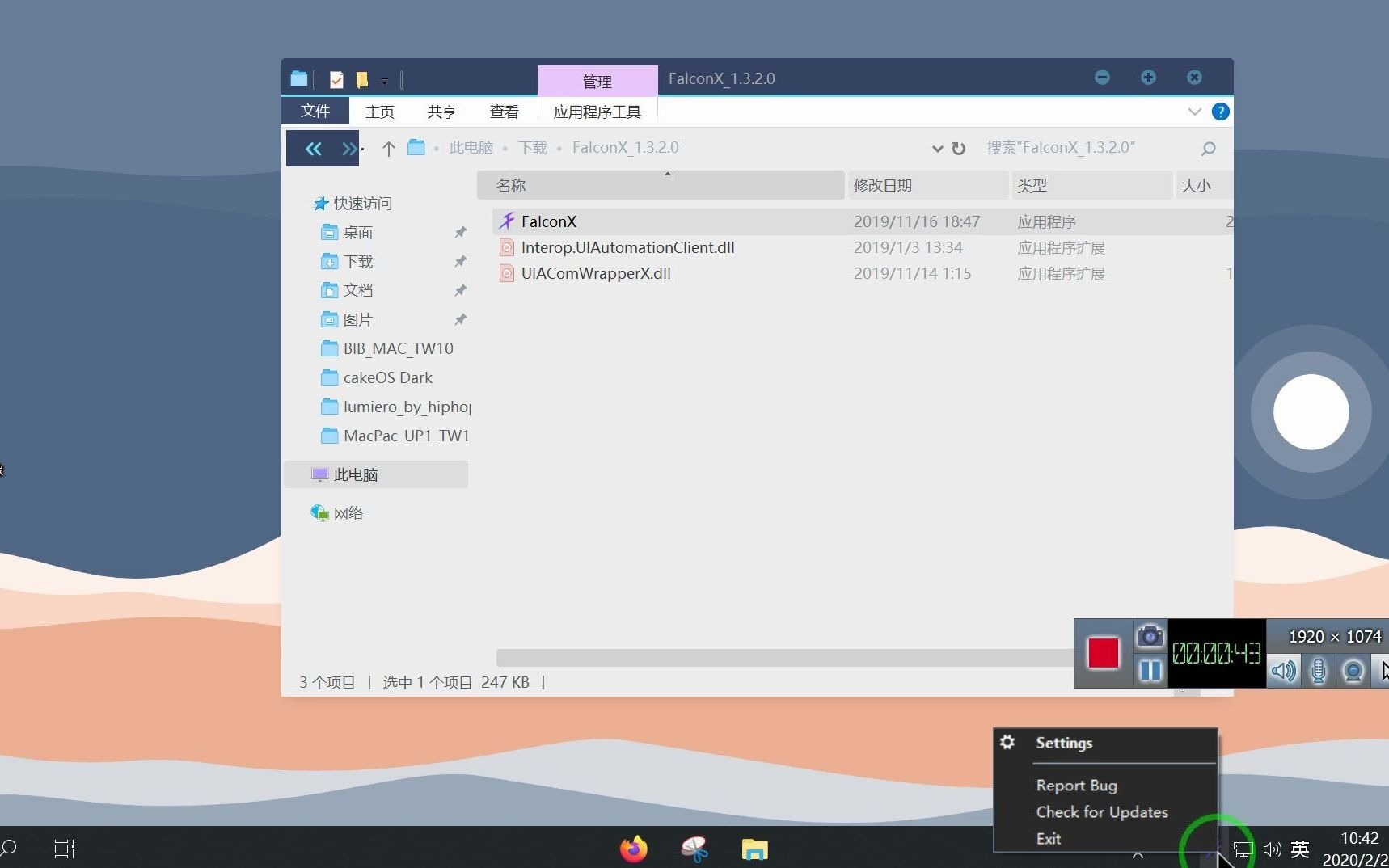1389x868 pixels.
Task: Select 此电脑 in the navigation pane
Action: [376, 474]
